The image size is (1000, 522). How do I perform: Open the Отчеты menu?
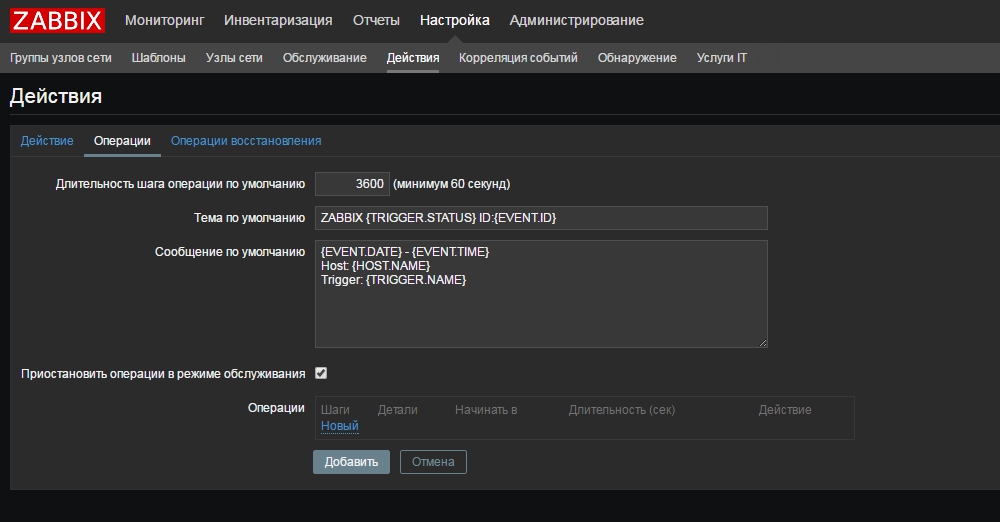tap(376, 20)
